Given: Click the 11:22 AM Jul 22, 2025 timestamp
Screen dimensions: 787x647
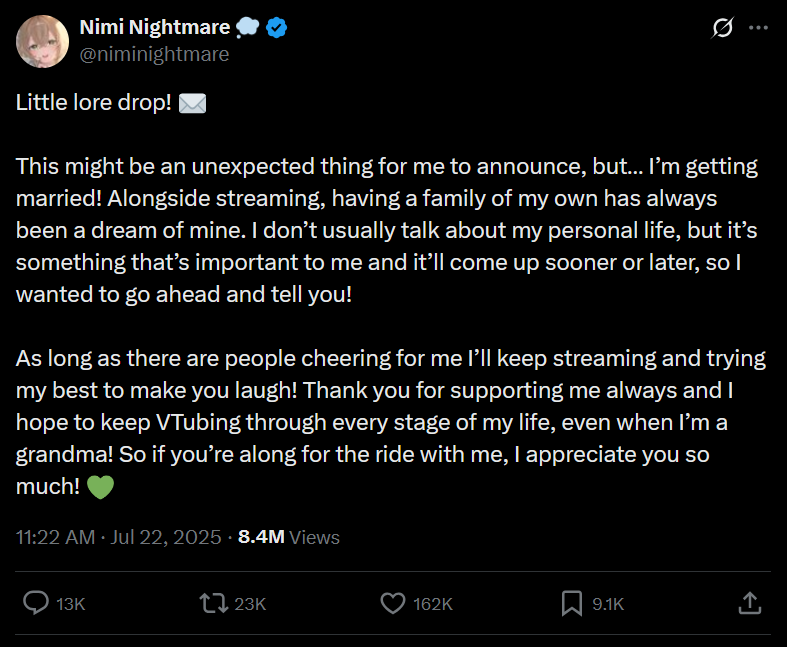Looking at the screenshot, I should click(118, 537).
